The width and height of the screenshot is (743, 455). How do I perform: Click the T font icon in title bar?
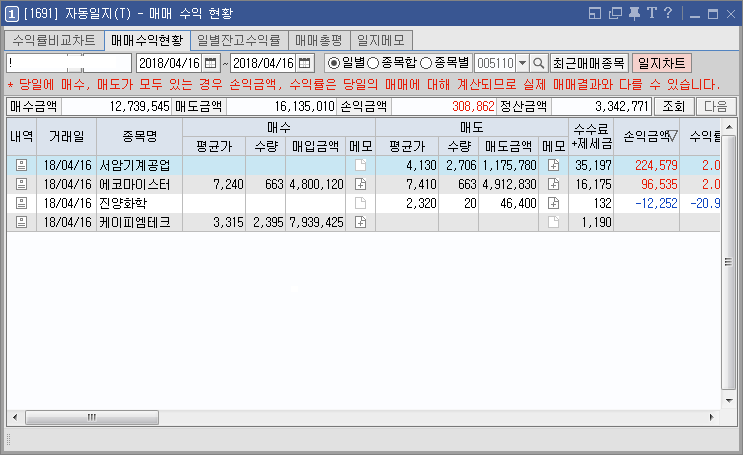coord(652,13)
